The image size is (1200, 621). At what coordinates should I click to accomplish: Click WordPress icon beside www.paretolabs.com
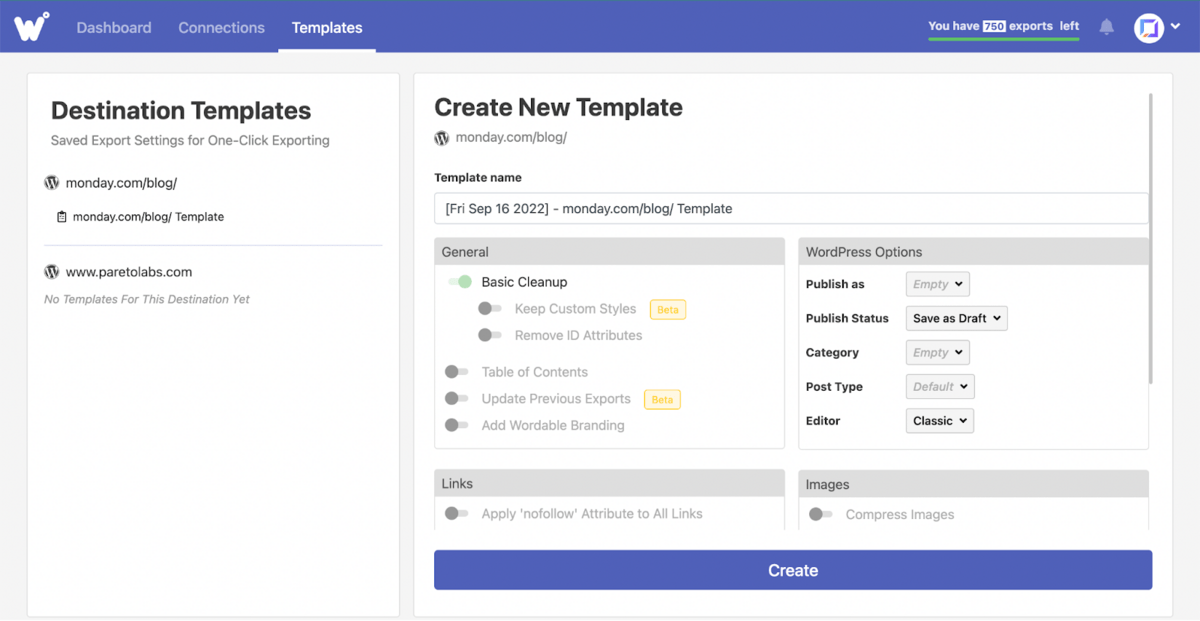click(52, 272)
